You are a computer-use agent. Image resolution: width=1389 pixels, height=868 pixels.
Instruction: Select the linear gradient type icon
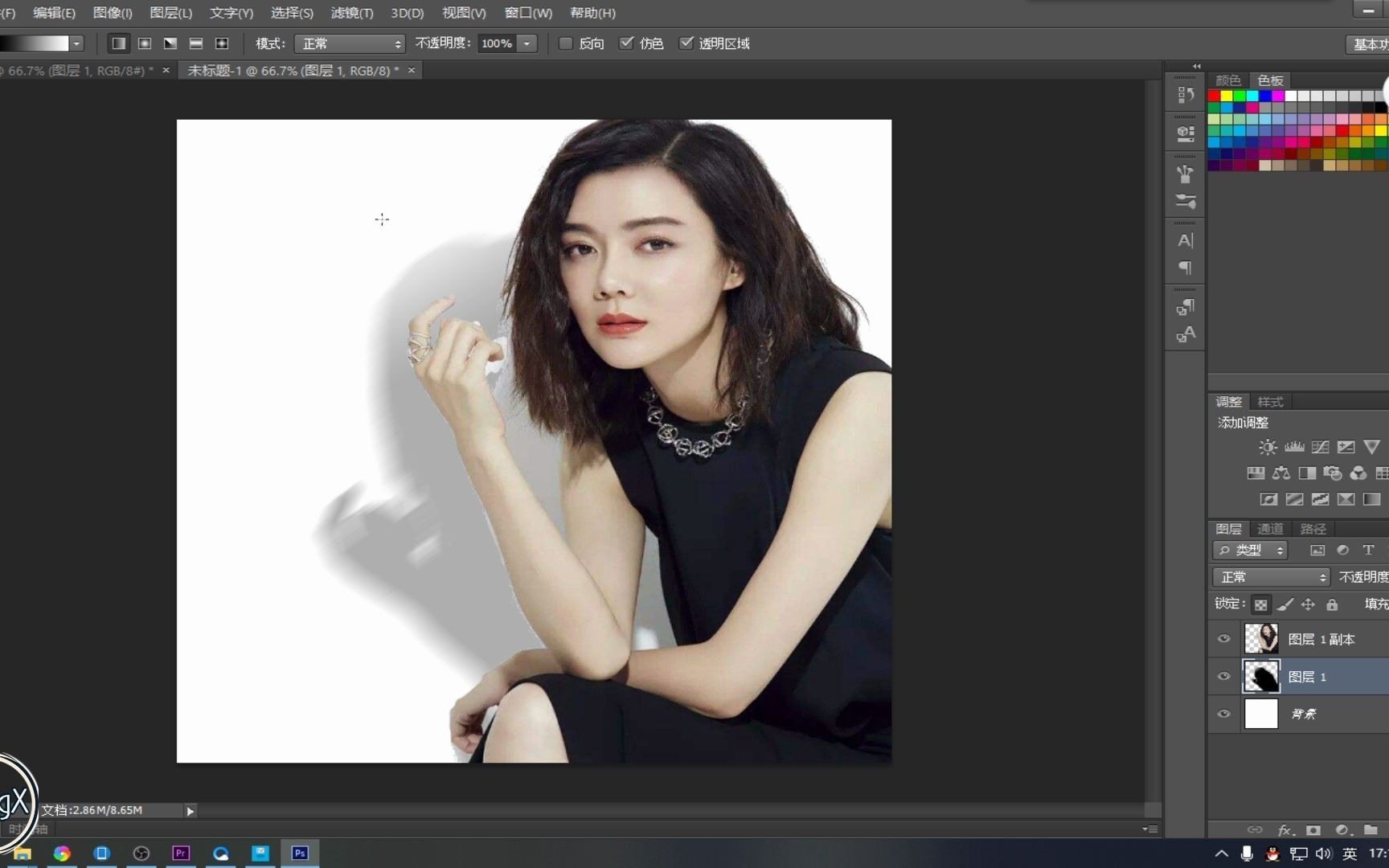(x=118, y=43)
